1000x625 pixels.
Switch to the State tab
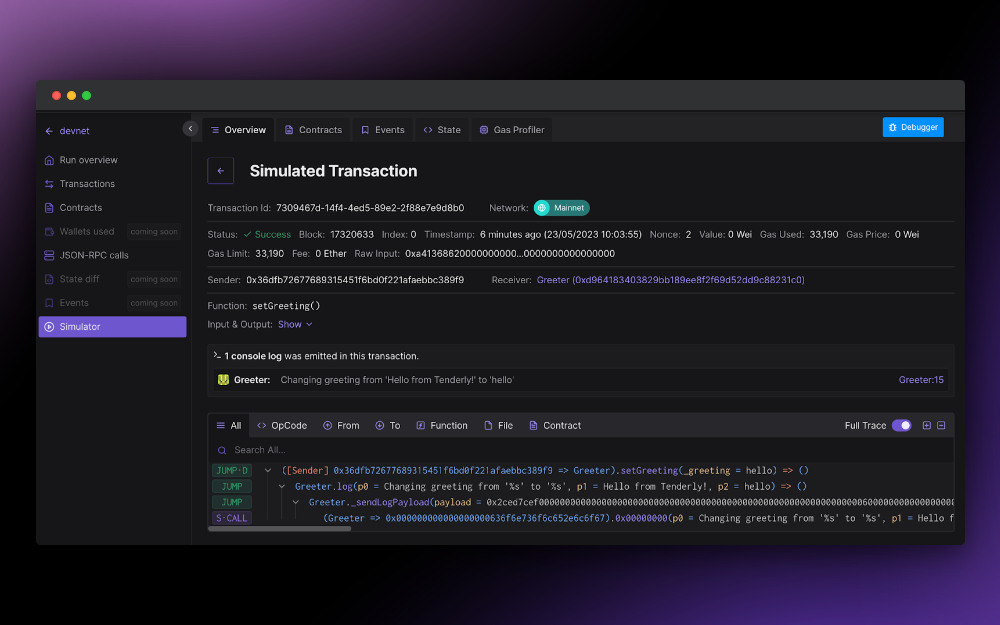coord(442,130)
